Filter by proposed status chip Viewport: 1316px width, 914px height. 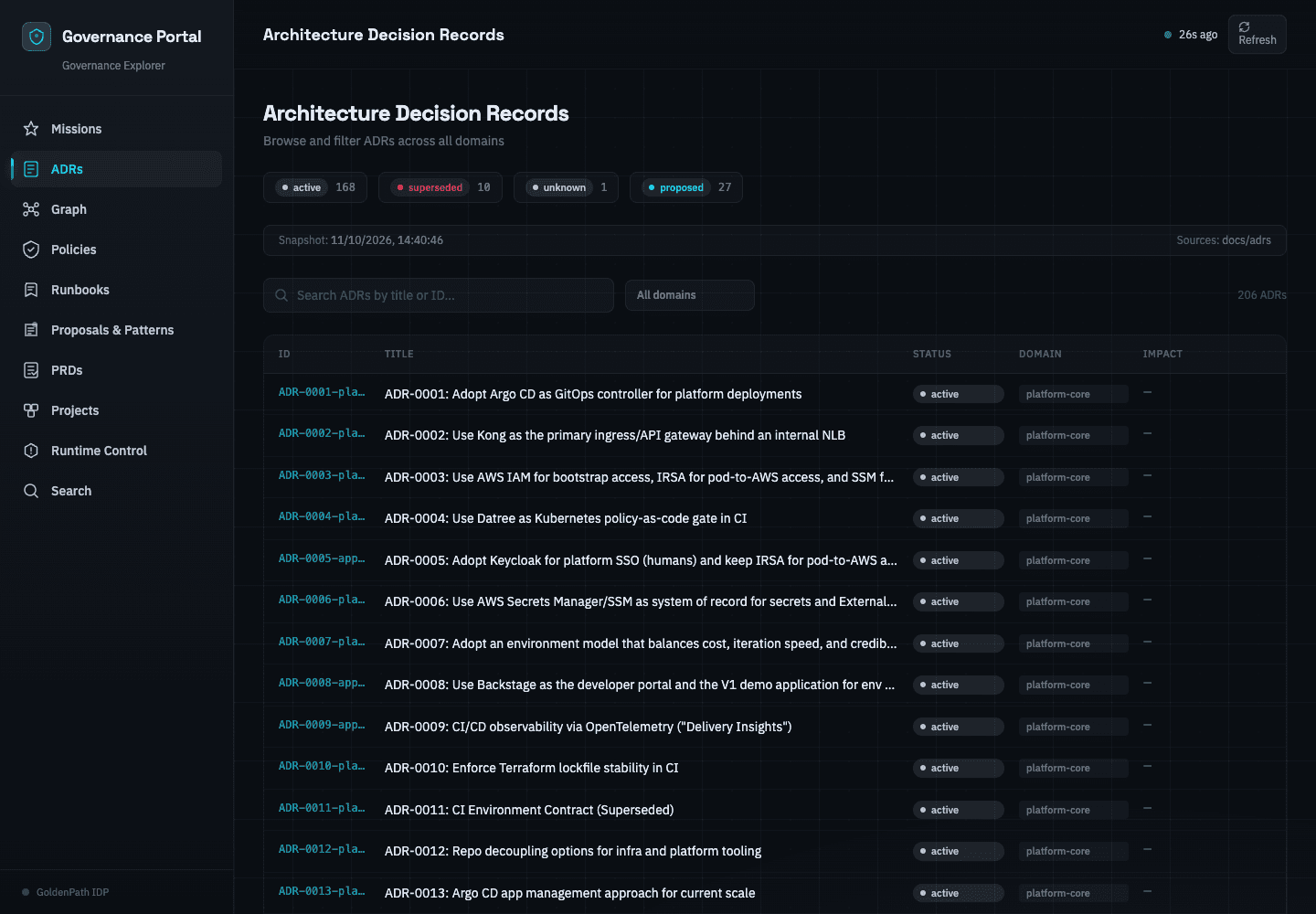(686, 187)
